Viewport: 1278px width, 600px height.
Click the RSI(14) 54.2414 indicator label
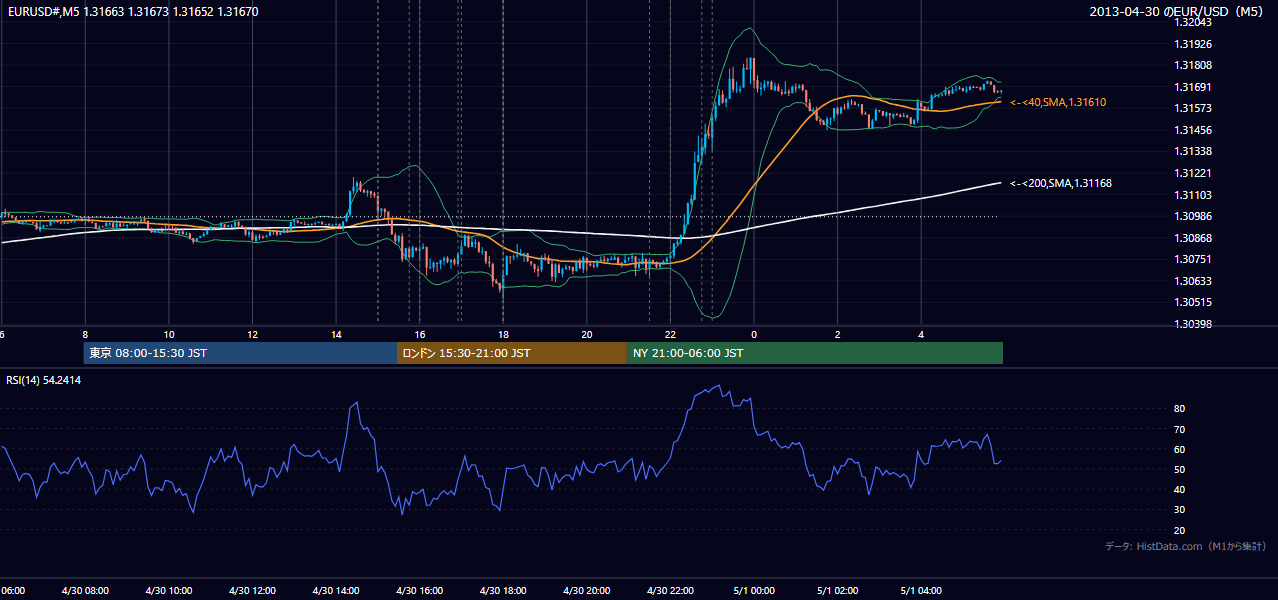[x=43, y=380]
